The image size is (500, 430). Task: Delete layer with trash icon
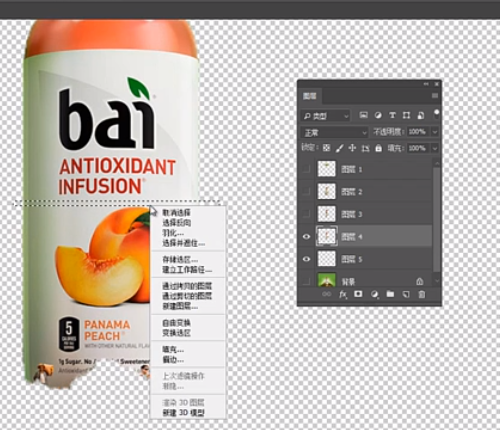coord(422,294)
